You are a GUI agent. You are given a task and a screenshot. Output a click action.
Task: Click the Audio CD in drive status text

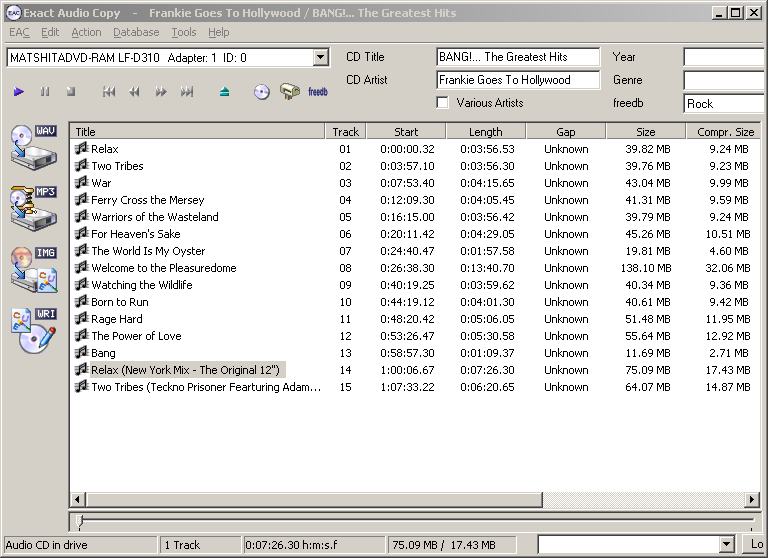(x=47, y=545)
